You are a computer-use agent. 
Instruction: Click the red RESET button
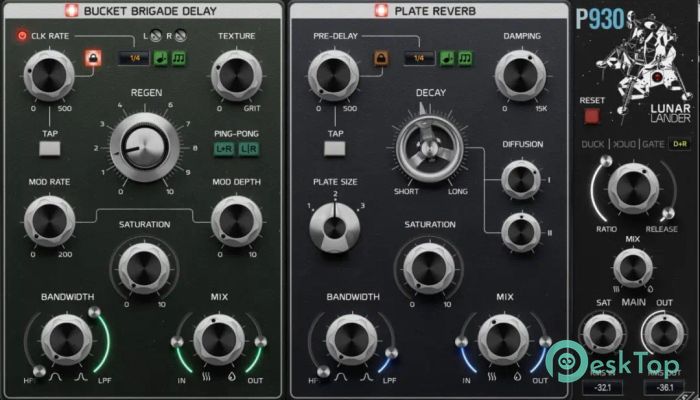pos(592,116)
